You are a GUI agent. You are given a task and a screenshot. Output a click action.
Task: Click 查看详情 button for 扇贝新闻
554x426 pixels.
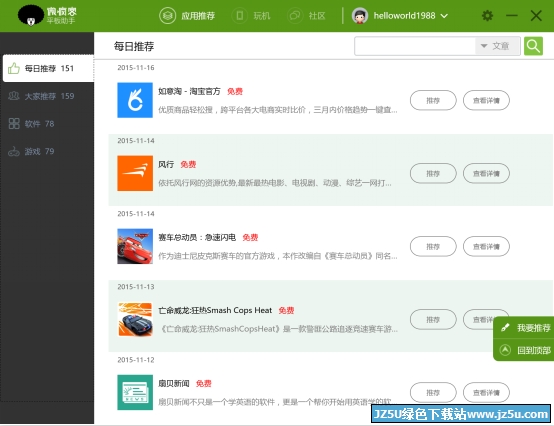pyautogui.click(x=486, y=392)
